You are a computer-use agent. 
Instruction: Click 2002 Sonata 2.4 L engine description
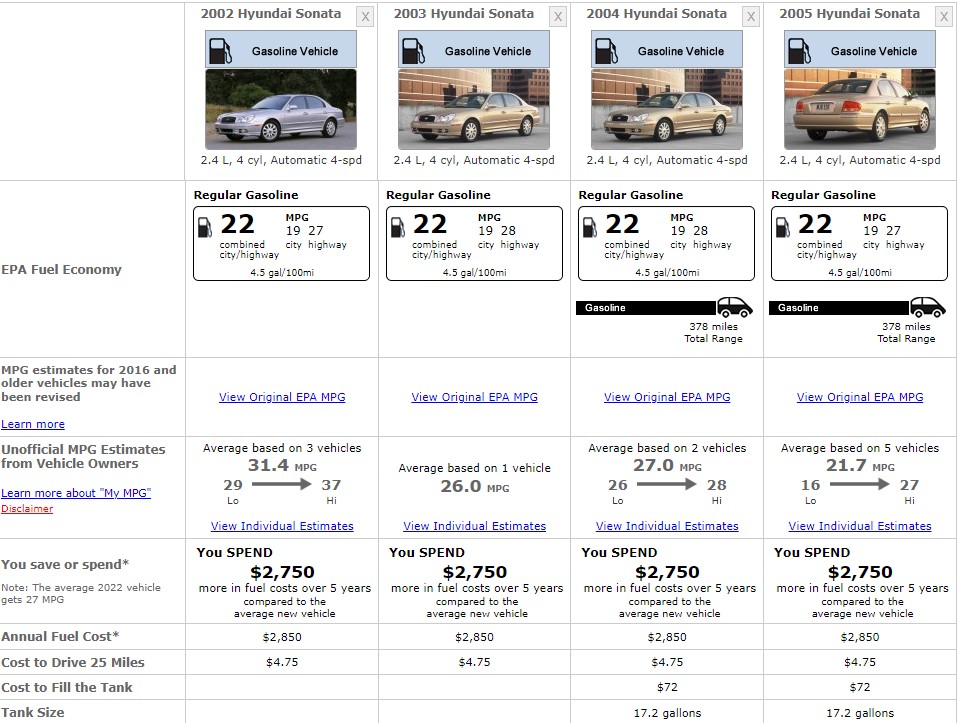tap(281, 160)
